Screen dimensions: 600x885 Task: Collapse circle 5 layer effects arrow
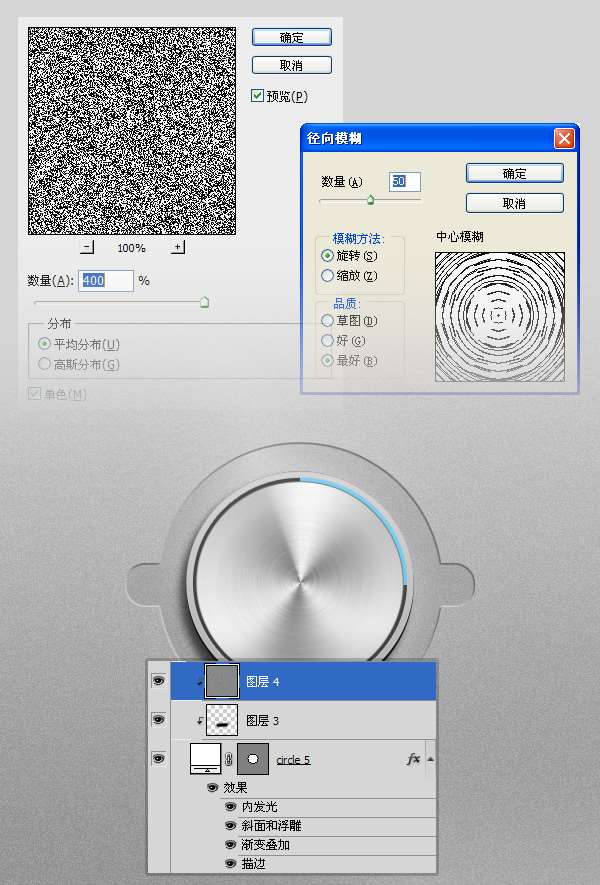(x=431, y=759)
